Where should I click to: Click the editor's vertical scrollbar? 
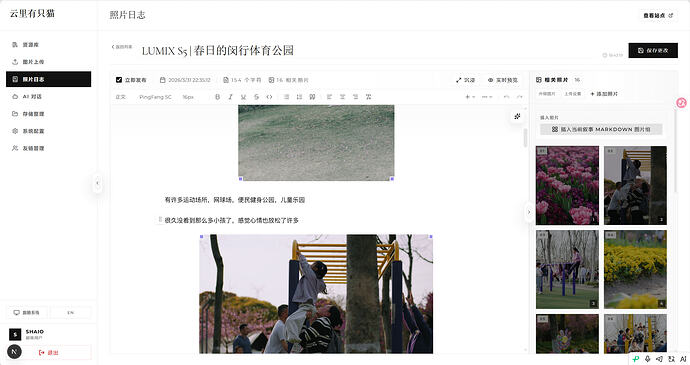tap(525, 138)
